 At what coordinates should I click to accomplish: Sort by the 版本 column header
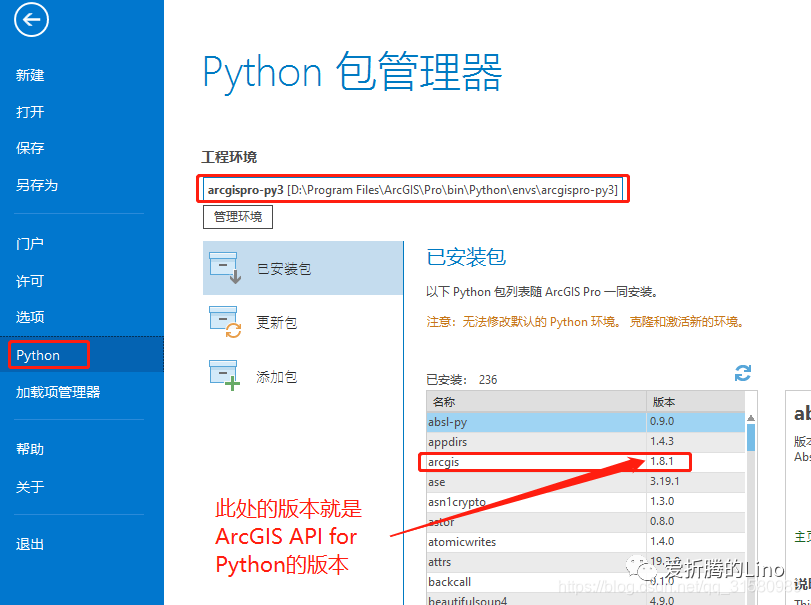pos(696,402)
